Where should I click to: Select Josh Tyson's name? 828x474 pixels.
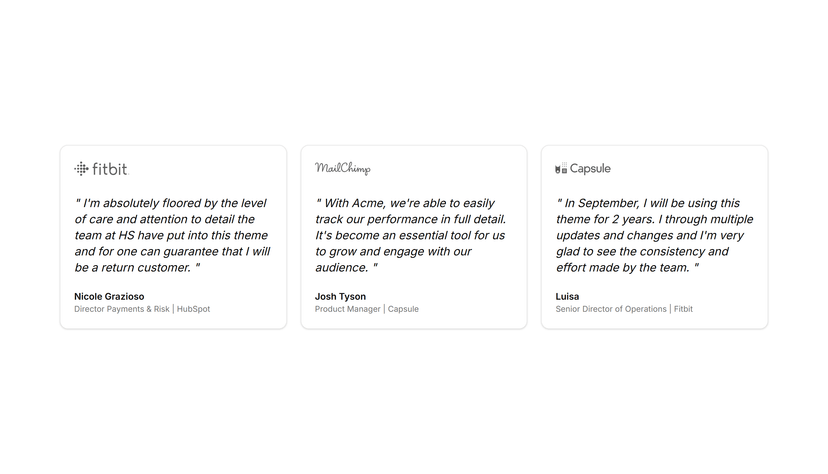340,297
